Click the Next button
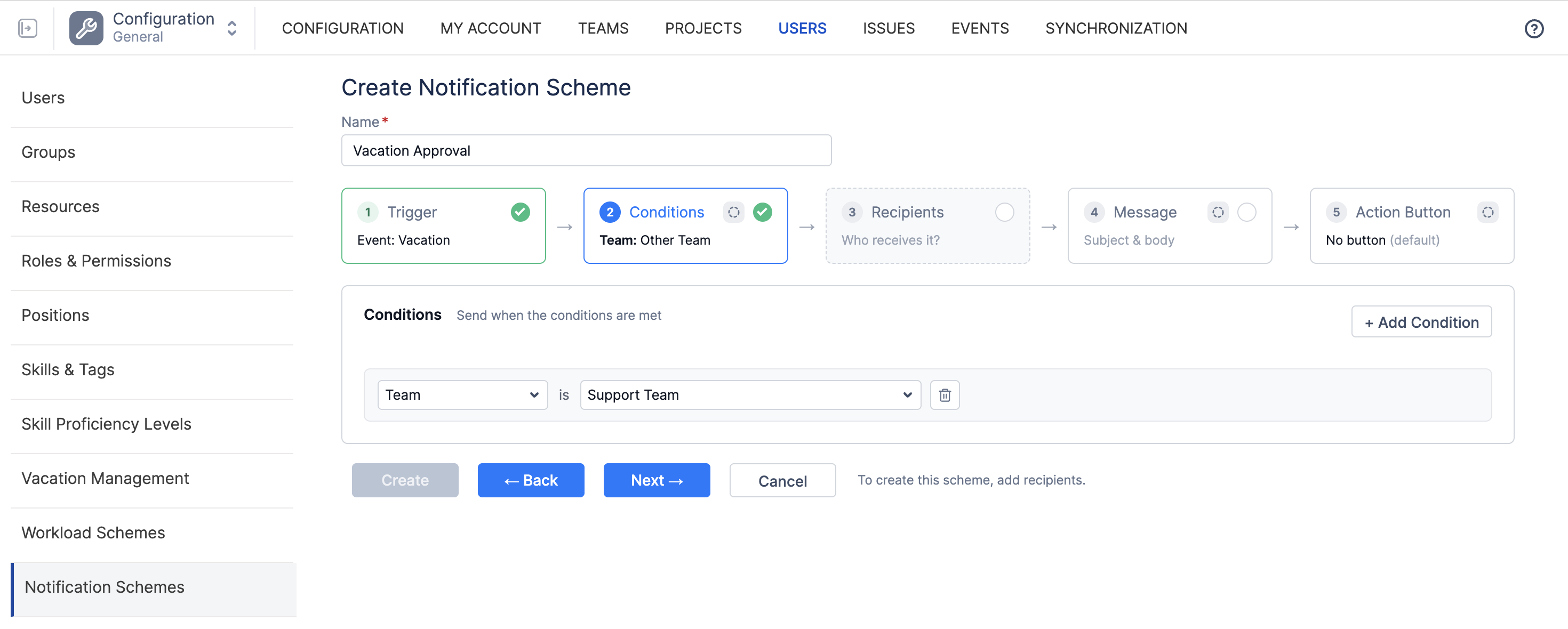This screenshot has width=1568, height=629. [656, 480]
